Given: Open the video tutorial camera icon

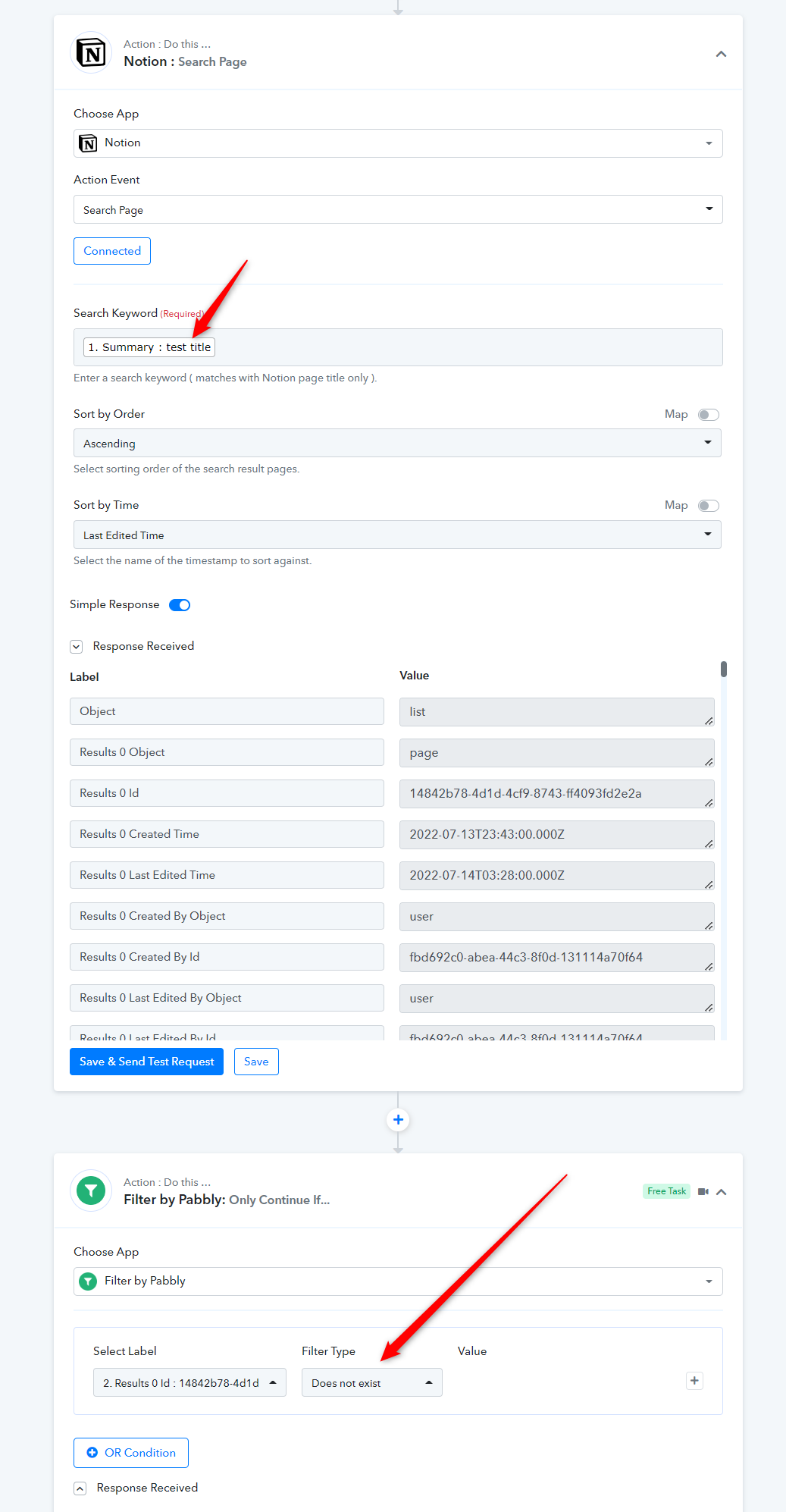Looking at the screenshot, I should (703, 1192).
